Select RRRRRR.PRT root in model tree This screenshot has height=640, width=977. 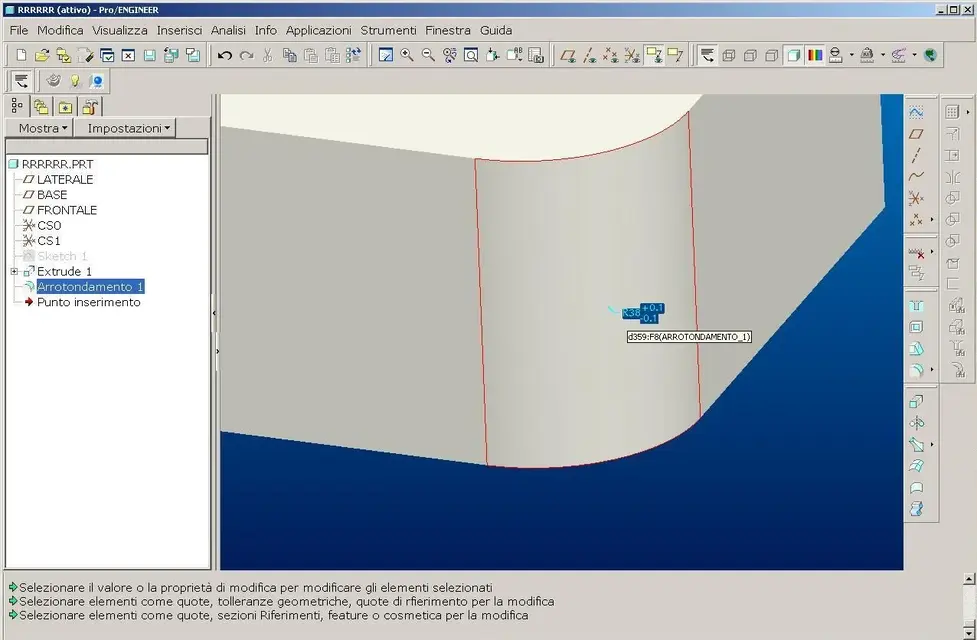click(x=57, y=165)
